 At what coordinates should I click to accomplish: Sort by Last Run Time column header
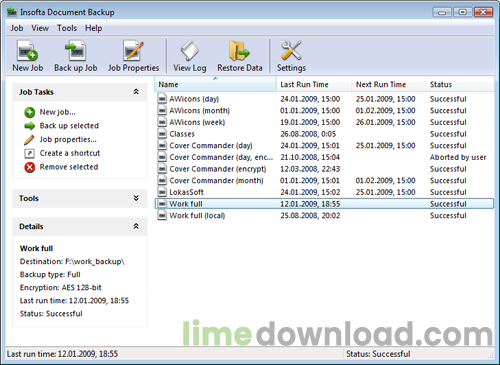tap(314, 84)
